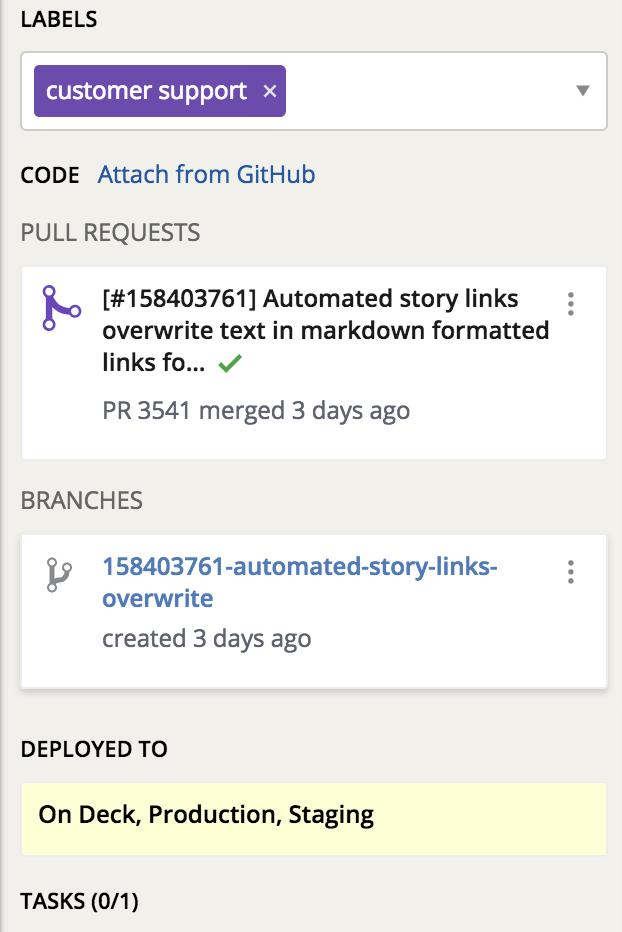Click the Attach from GitHub link
Screen dimensions: 622x932
(206, 175)
